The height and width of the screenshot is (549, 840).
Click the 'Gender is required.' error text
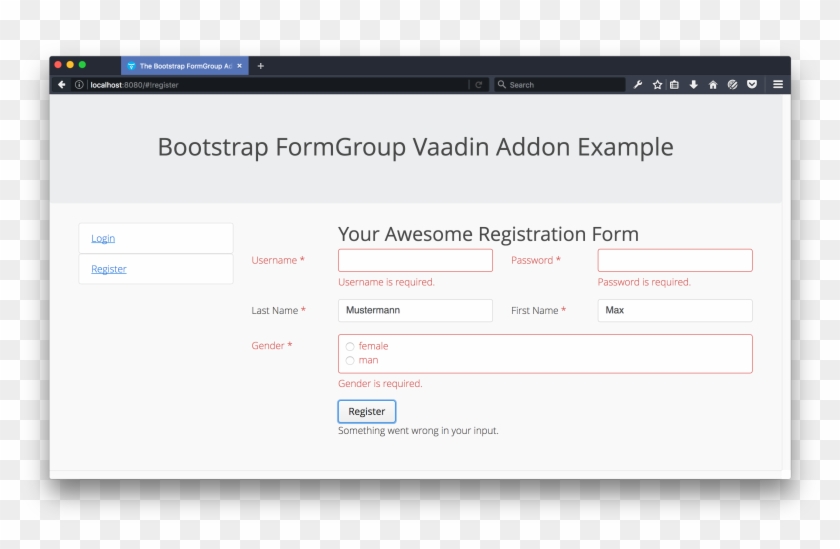[x=380, y=384]
